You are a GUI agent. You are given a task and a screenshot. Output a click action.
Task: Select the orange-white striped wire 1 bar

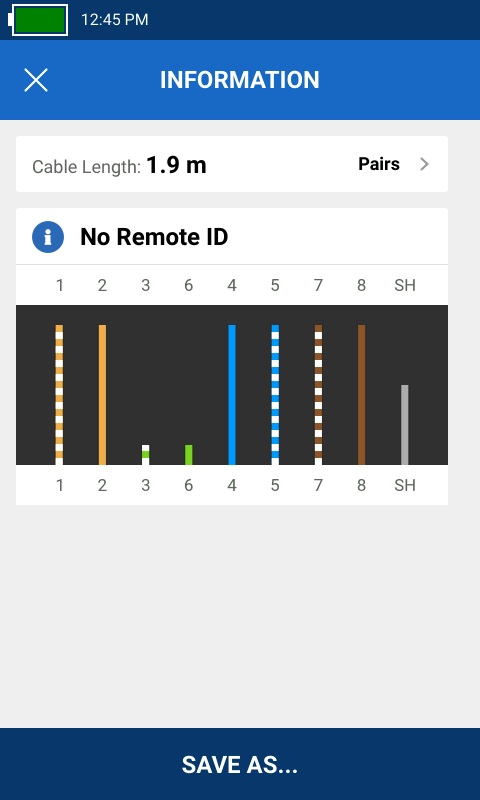coord(59,395)
